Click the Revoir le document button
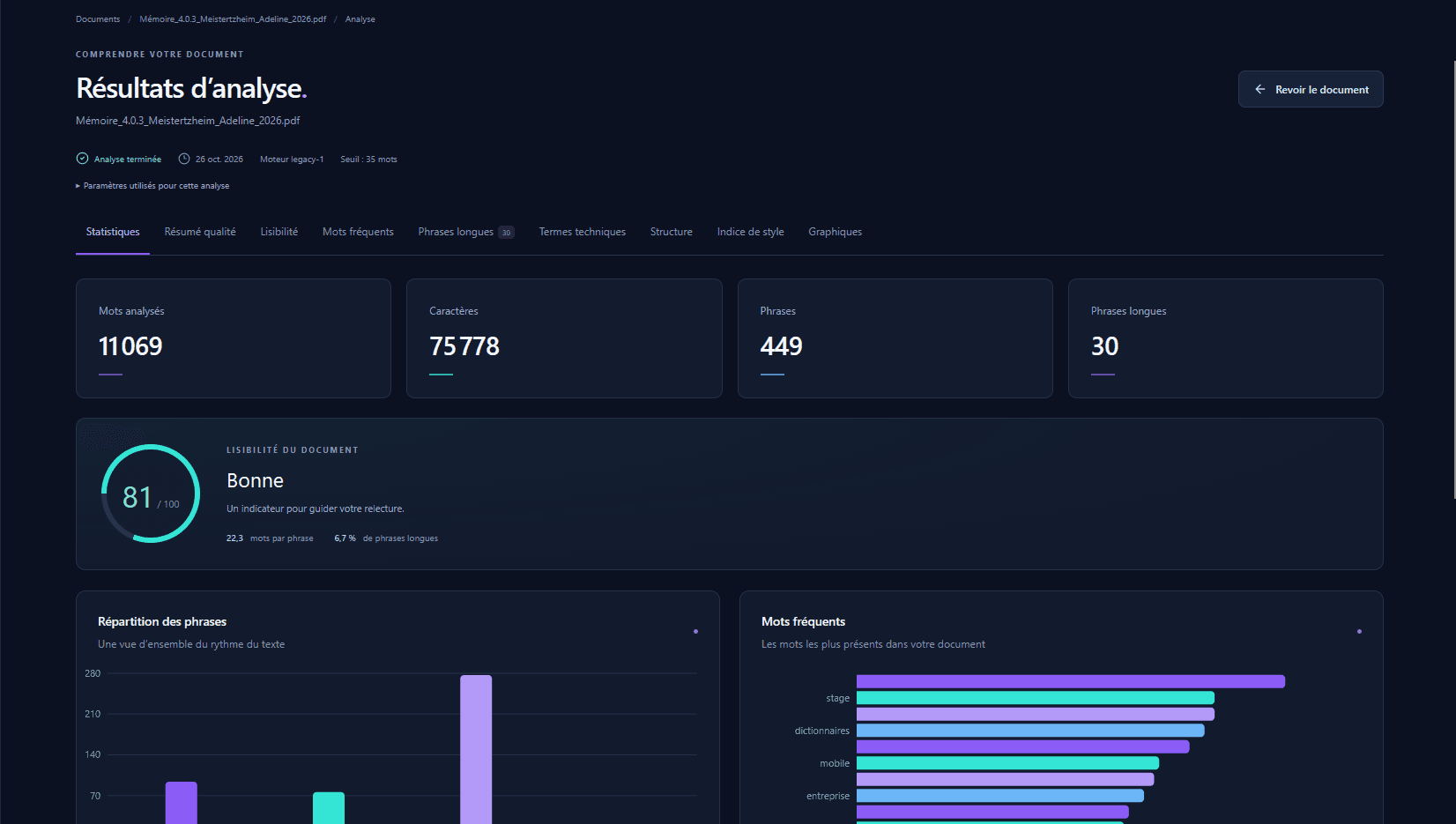 tap(1311, 89)
